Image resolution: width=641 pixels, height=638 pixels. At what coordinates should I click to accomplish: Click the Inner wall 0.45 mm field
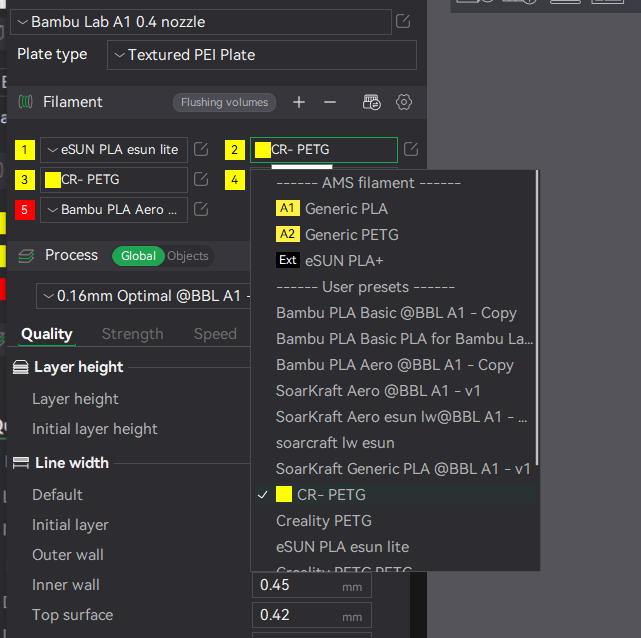coord(312,585)
